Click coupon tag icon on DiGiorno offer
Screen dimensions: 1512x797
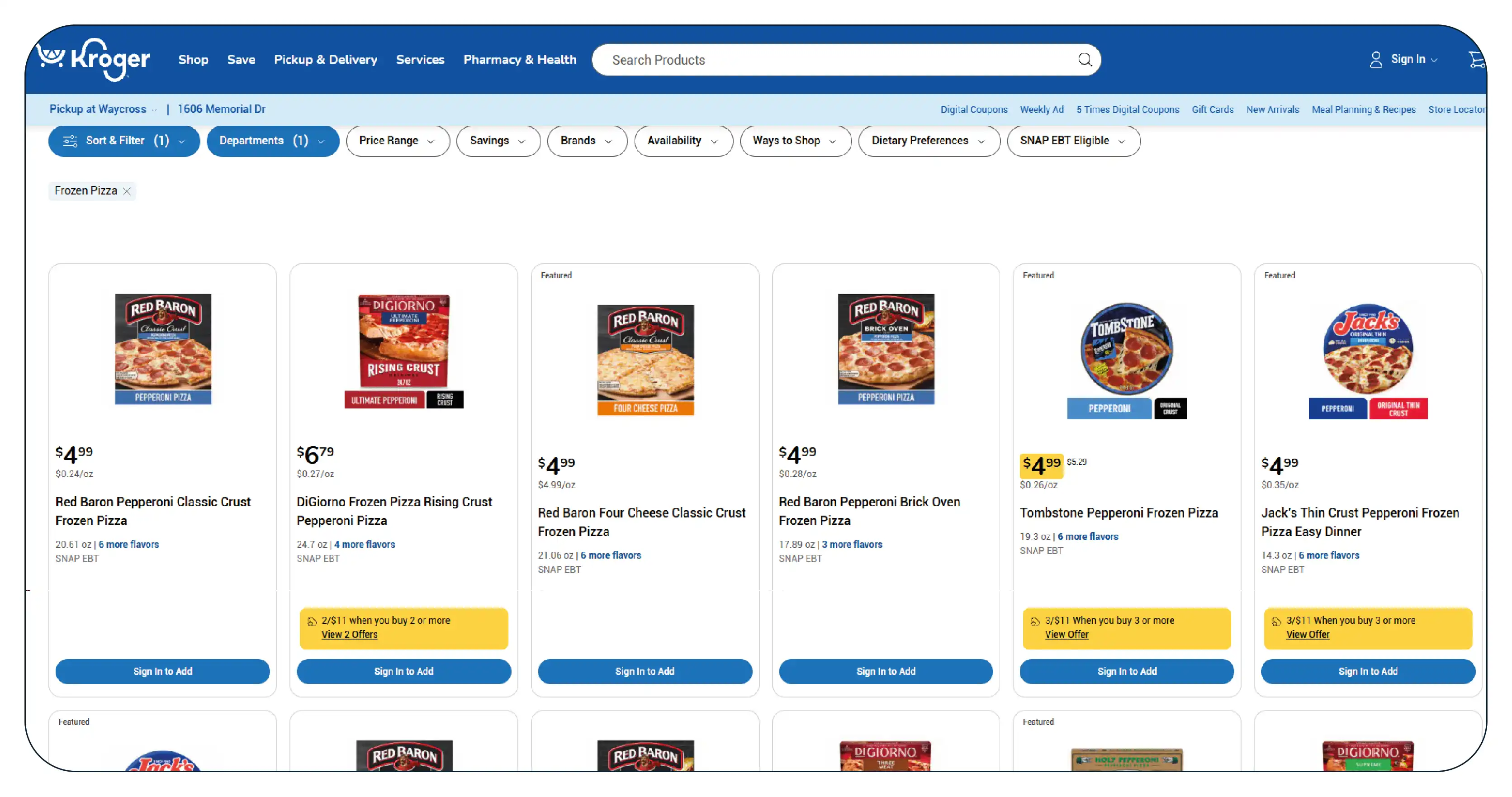coord(312,621)
